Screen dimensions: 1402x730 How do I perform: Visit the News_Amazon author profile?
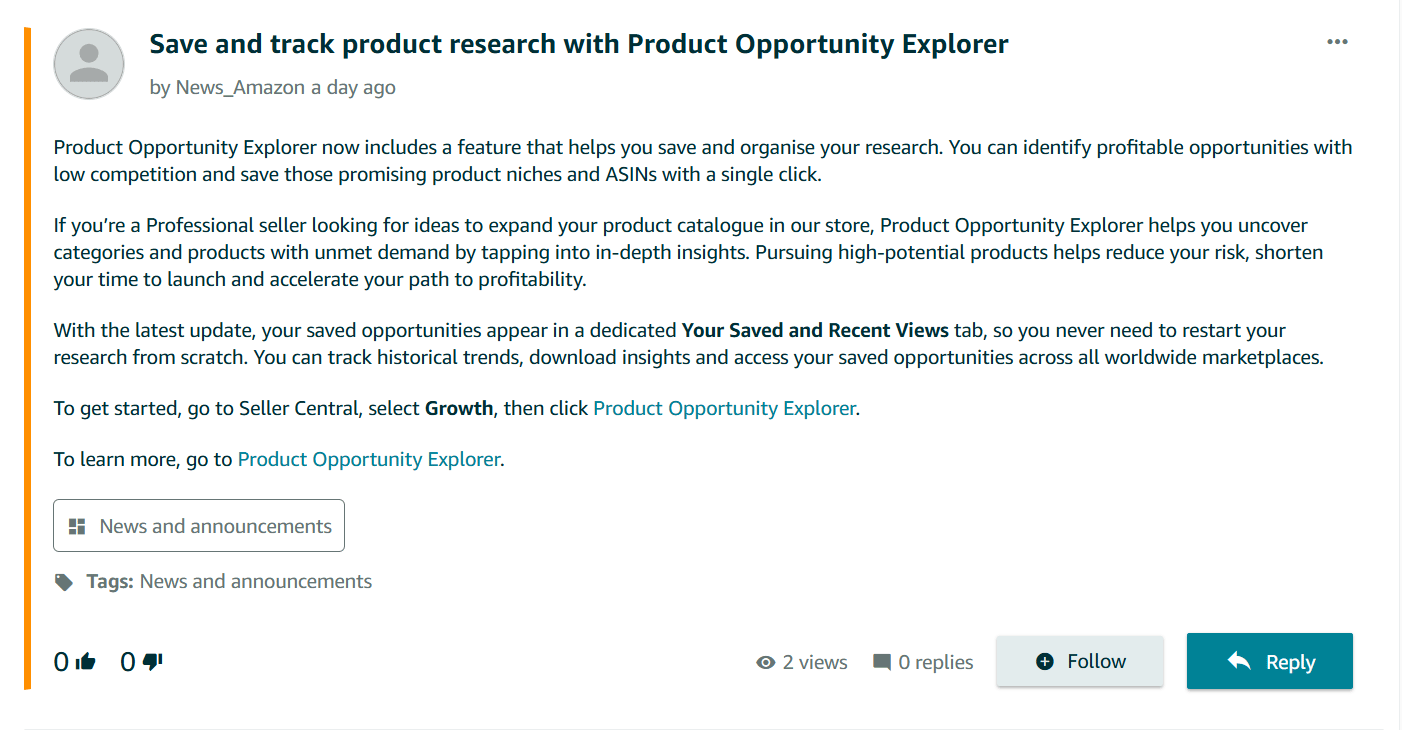(x=240, y=87)
